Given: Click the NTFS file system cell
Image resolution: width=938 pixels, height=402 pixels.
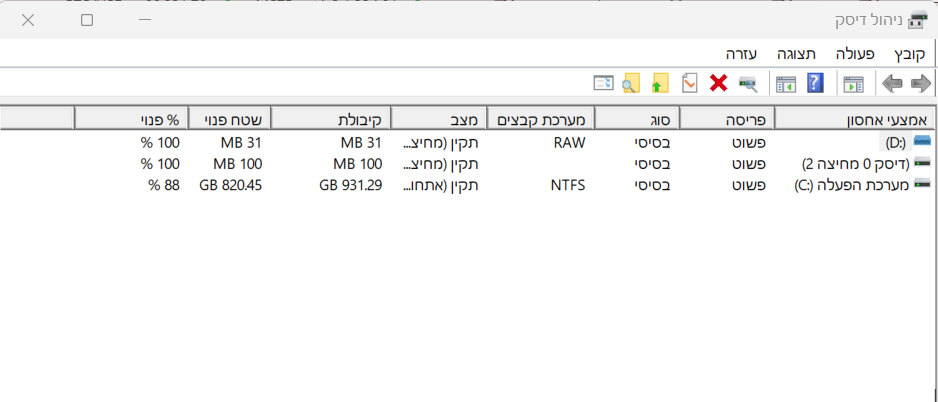Looking at the screenshot, I should (568, 185).
